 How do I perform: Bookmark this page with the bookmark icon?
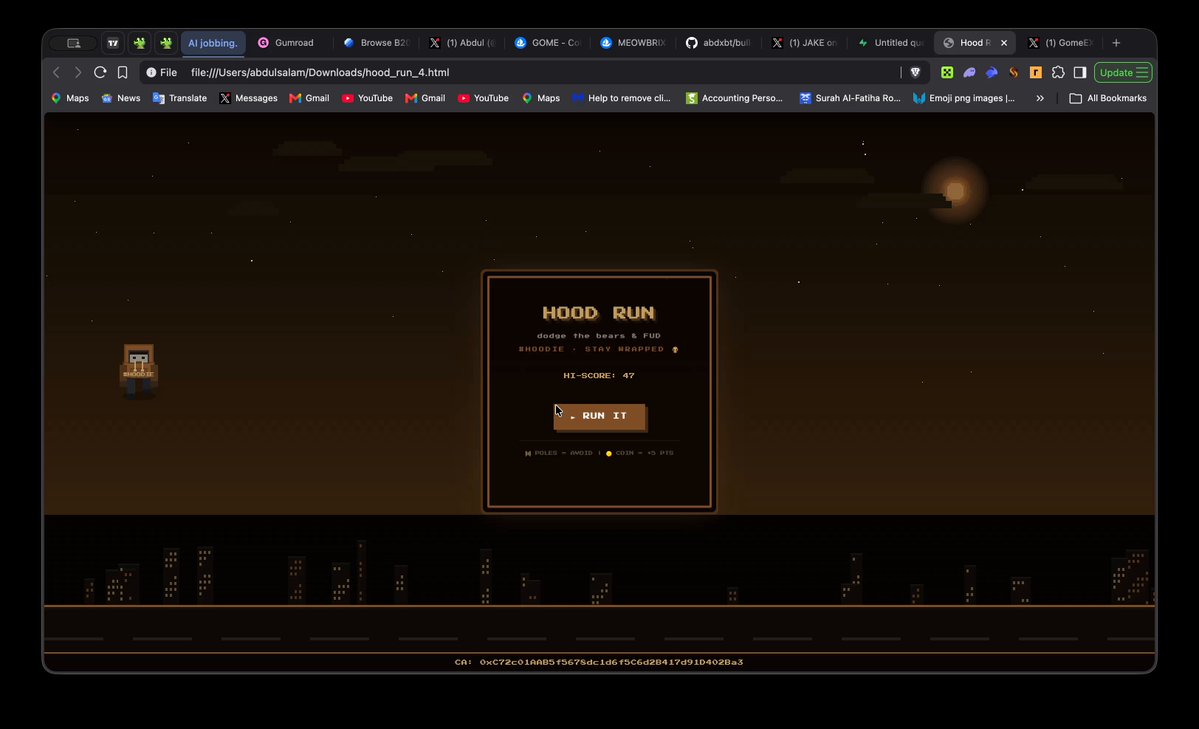click(x=122, y=73)
